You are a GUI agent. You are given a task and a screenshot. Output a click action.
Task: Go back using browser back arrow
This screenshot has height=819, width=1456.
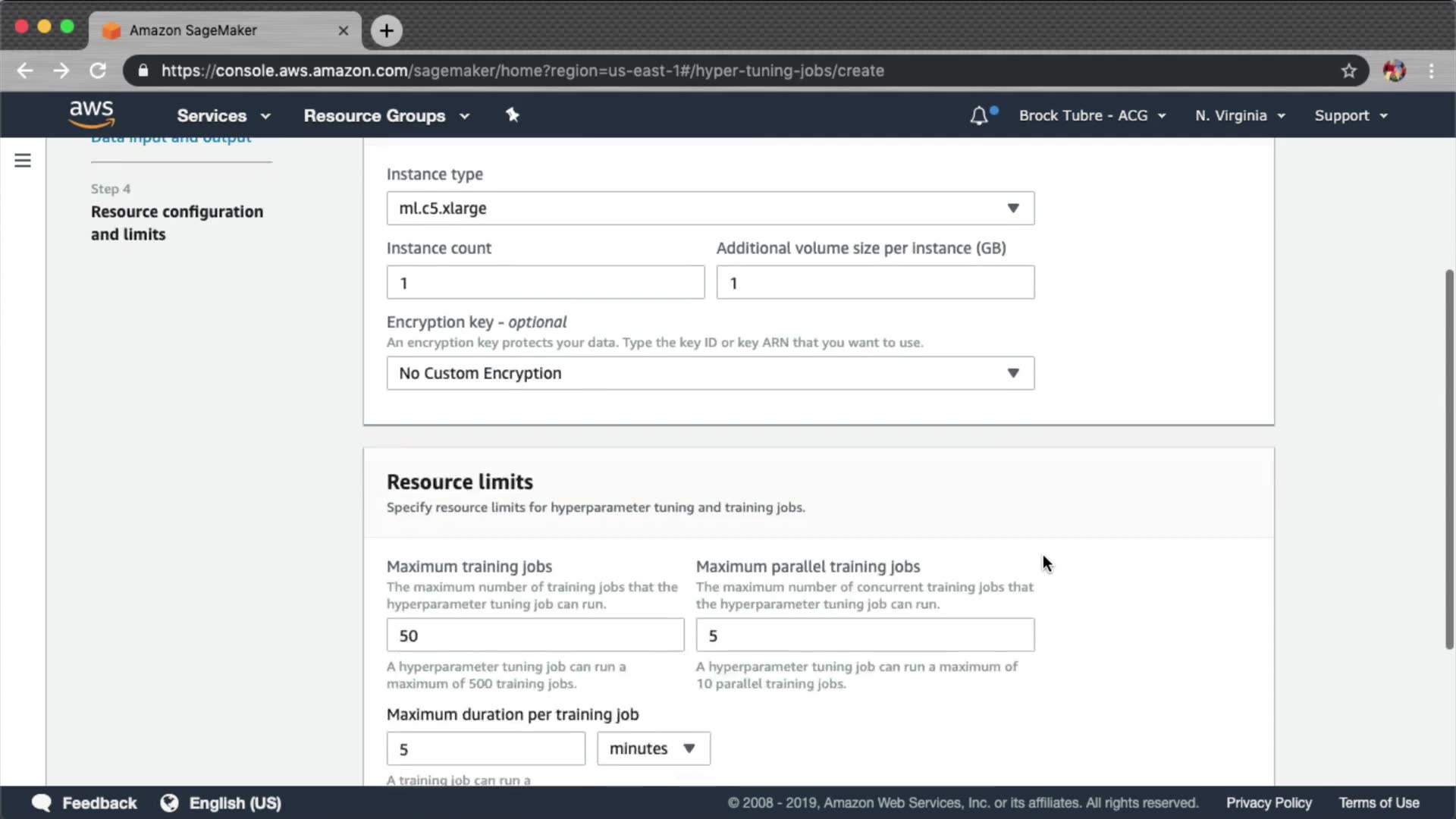(25, 71)
